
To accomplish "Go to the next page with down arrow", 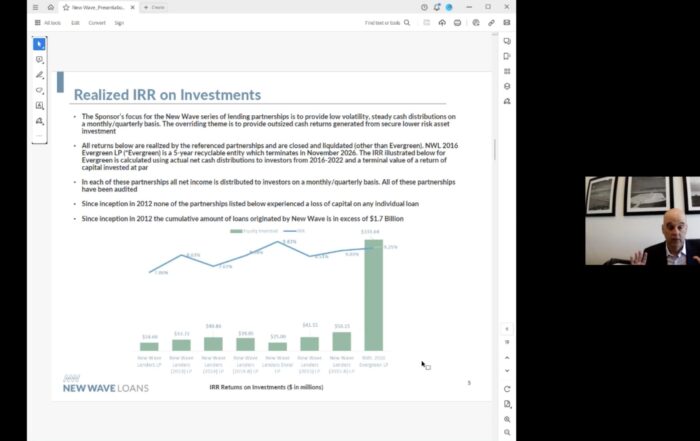I will (507, 371).
